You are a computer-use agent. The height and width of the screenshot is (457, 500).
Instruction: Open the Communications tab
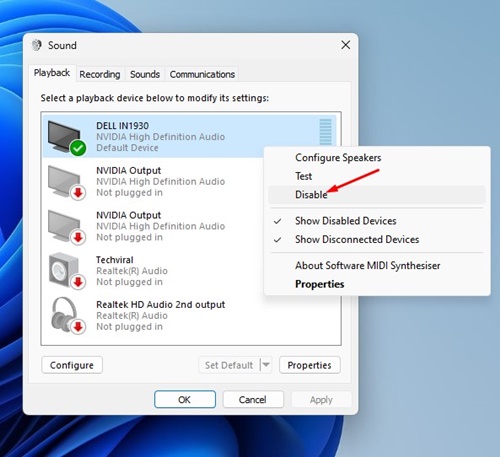point(202,74)
